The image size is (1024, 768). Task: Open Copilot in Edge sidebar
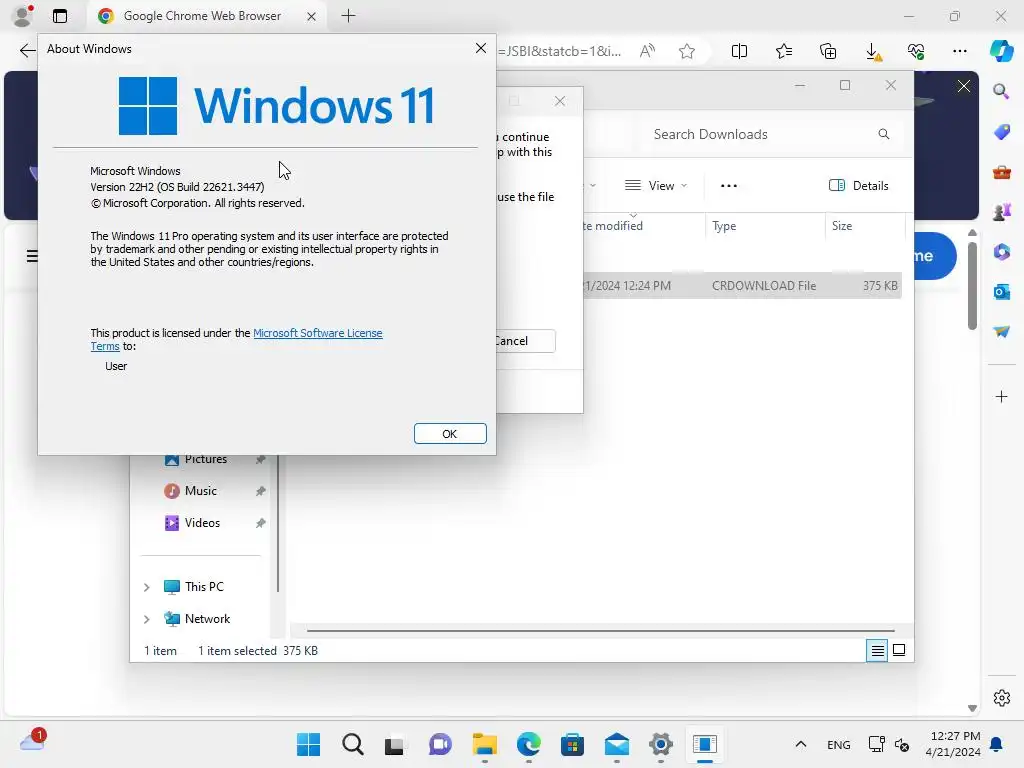pos(1001,51)
